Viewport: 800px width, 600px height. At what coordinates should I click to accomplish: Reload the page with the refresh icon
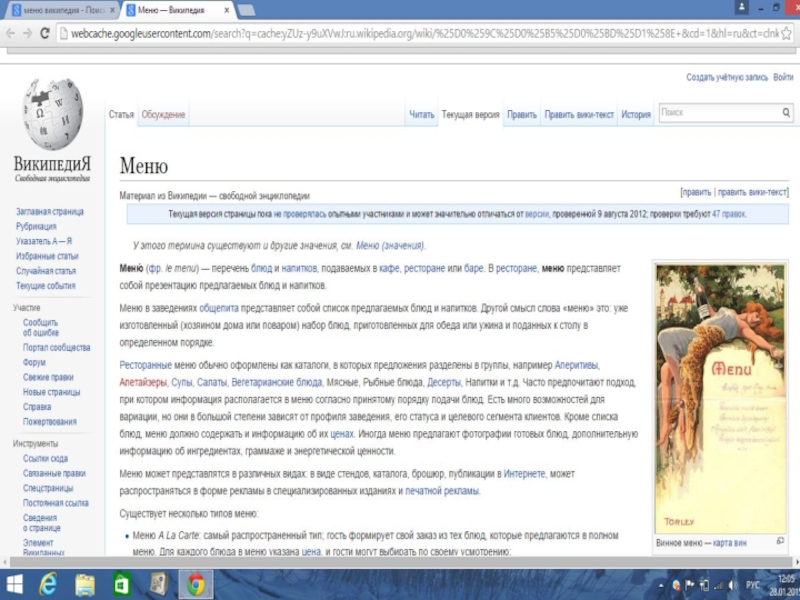[x=43, y=33]
